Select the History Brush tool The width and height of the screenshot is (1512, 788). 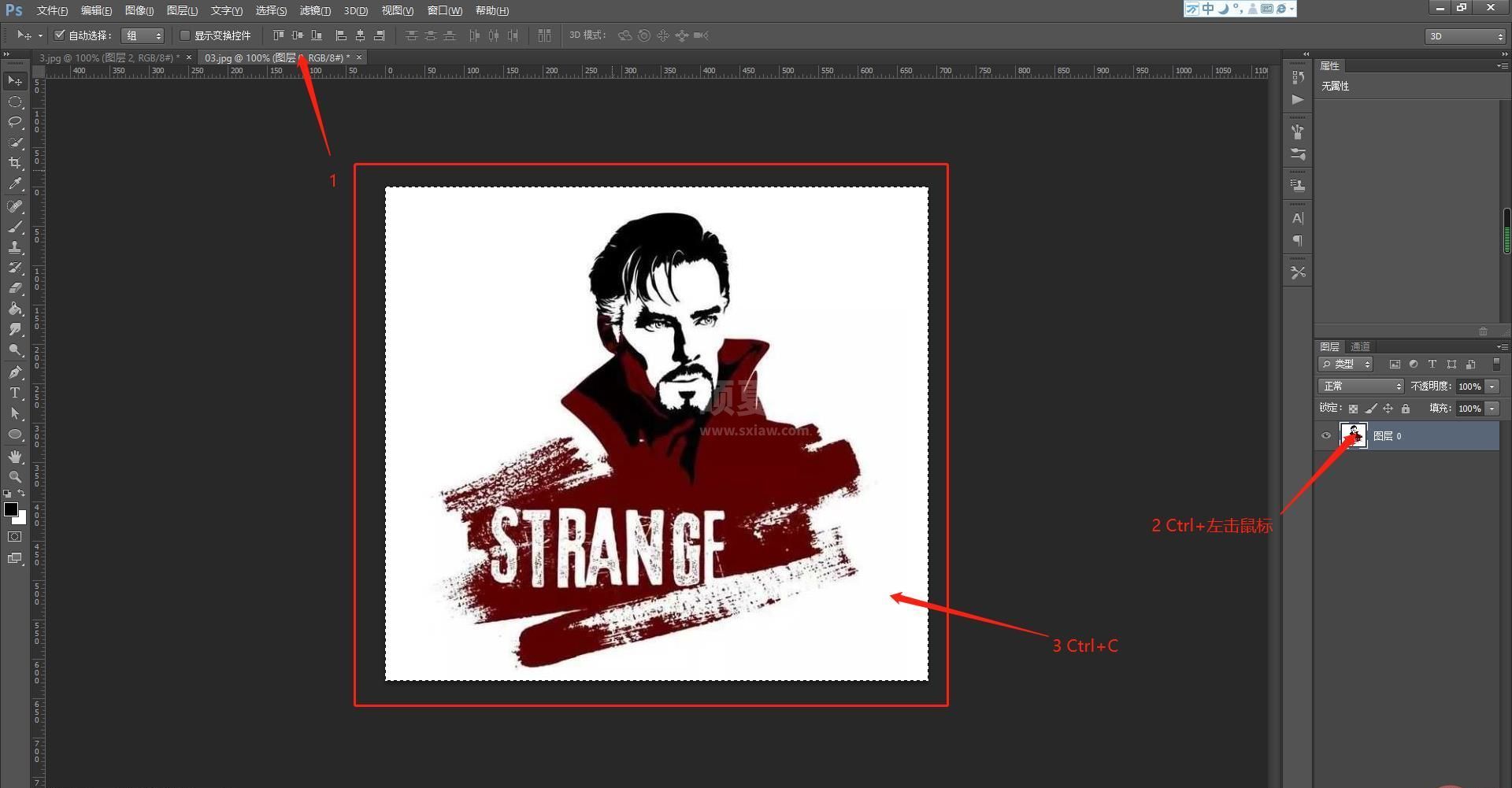pos(15,268)
